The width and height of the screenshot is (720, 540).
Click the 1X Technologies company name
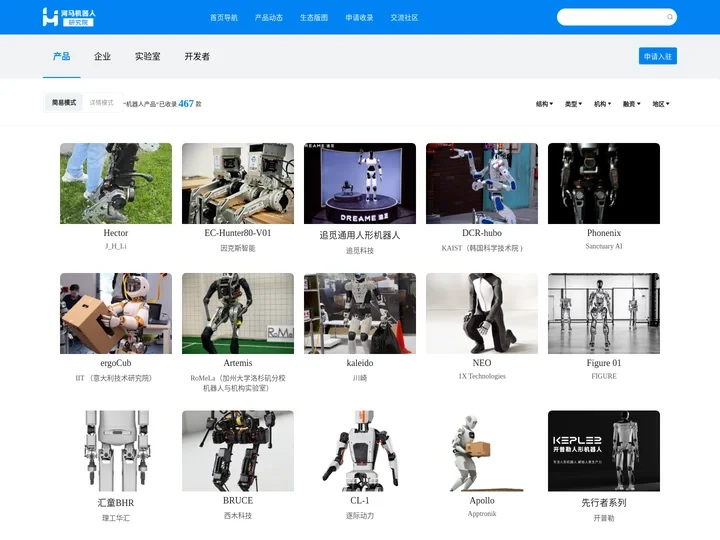click(482, 376)
